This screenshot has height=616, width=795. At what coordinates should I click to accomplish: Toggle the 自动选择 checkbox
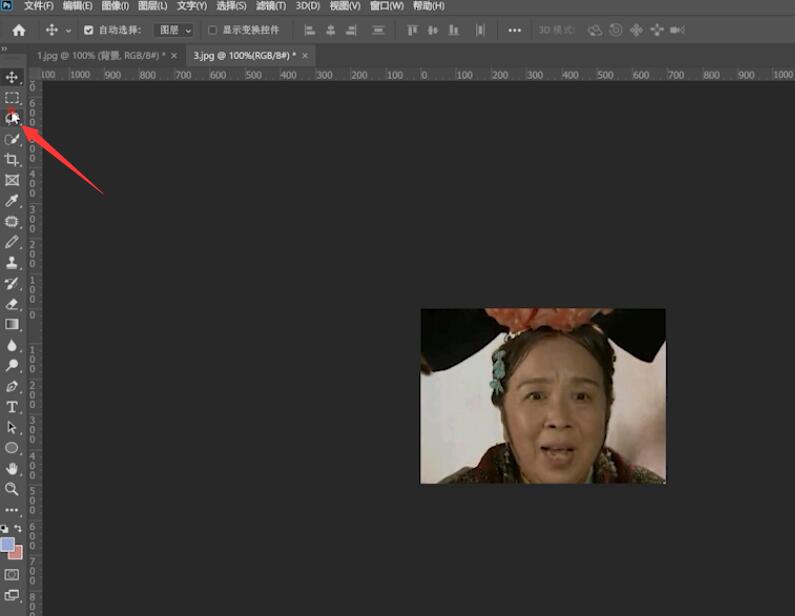[88, 30]
